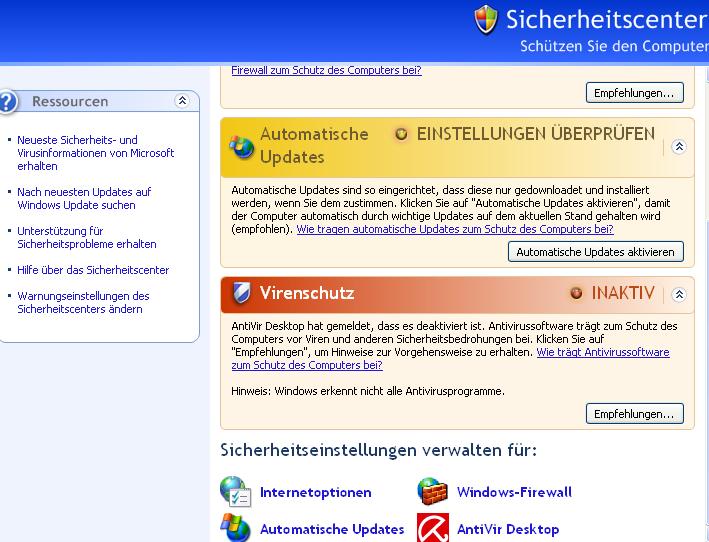Click Empfehlungen button in Firewall section

pyautogui.click(x=634, y=93)
